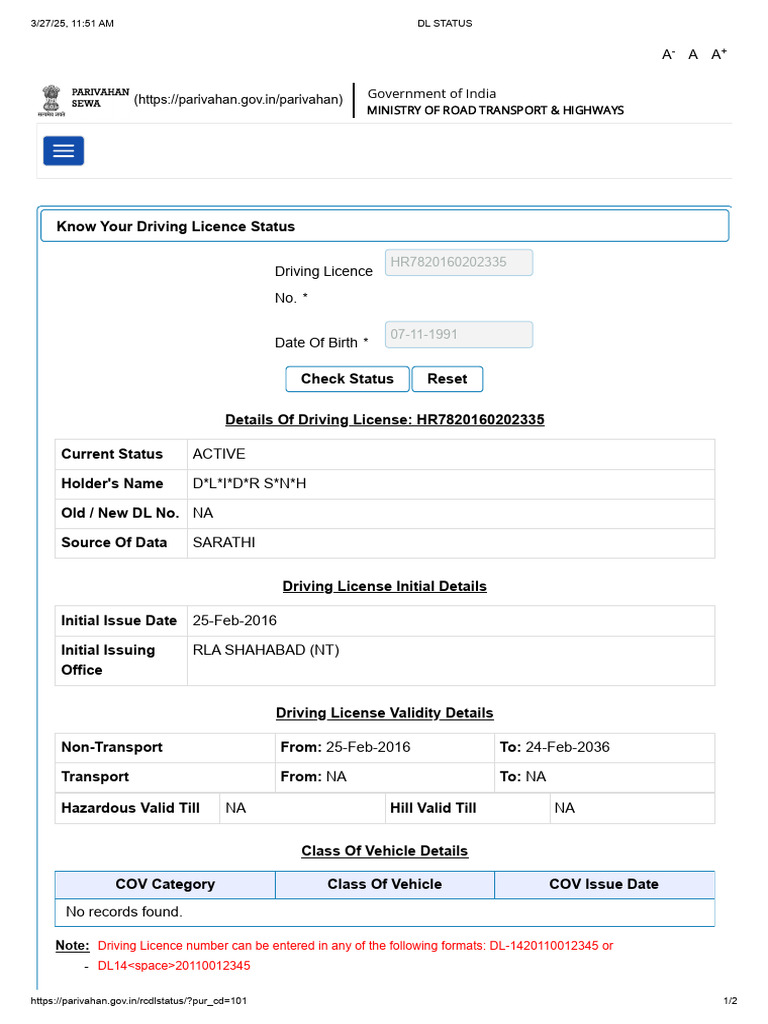The width and height of the screenshot is (768, 1024).
Task: Select the Driving License Validity Details heading
Action: 385,712
